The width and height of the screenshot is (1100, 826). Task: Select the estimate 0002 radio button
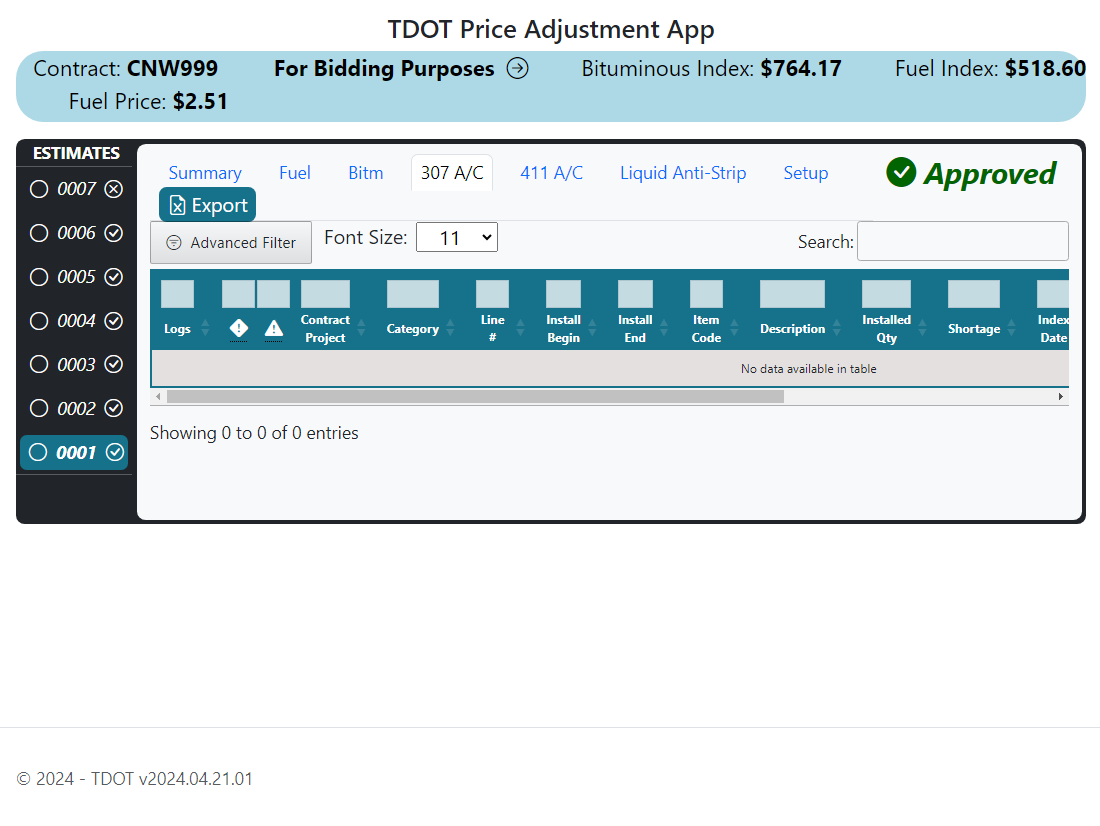tap(39, 408)
